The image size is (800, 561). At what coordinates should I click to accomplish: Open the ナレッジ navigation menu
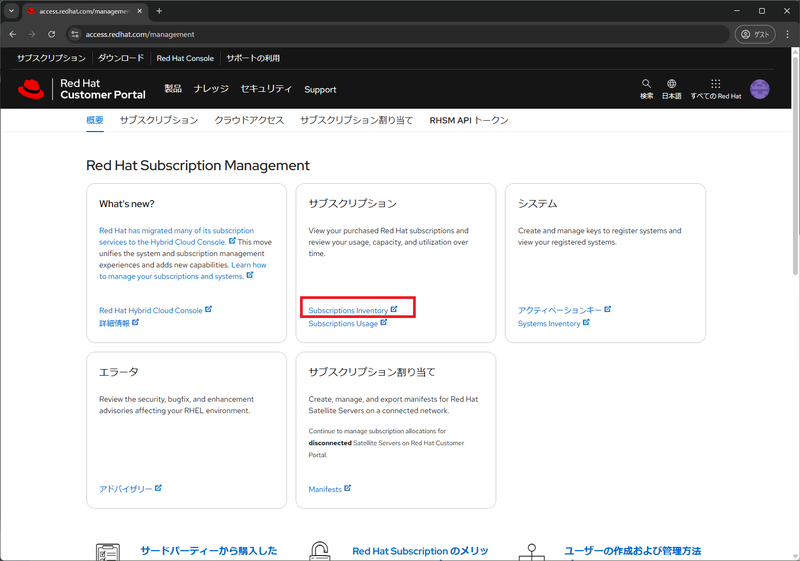click(x=211, y=89)
